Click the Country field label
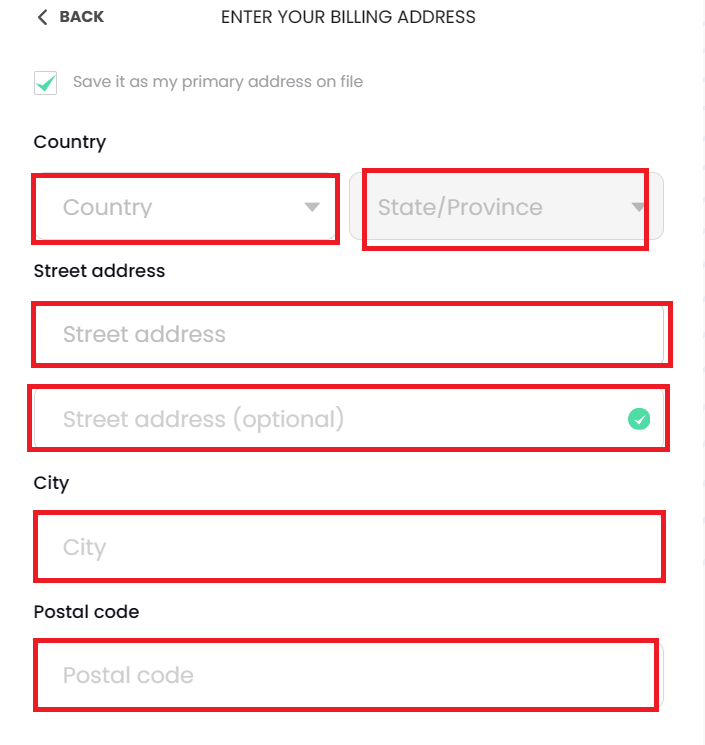The height and width of the screenshot is (745, 705). [69, 142]
